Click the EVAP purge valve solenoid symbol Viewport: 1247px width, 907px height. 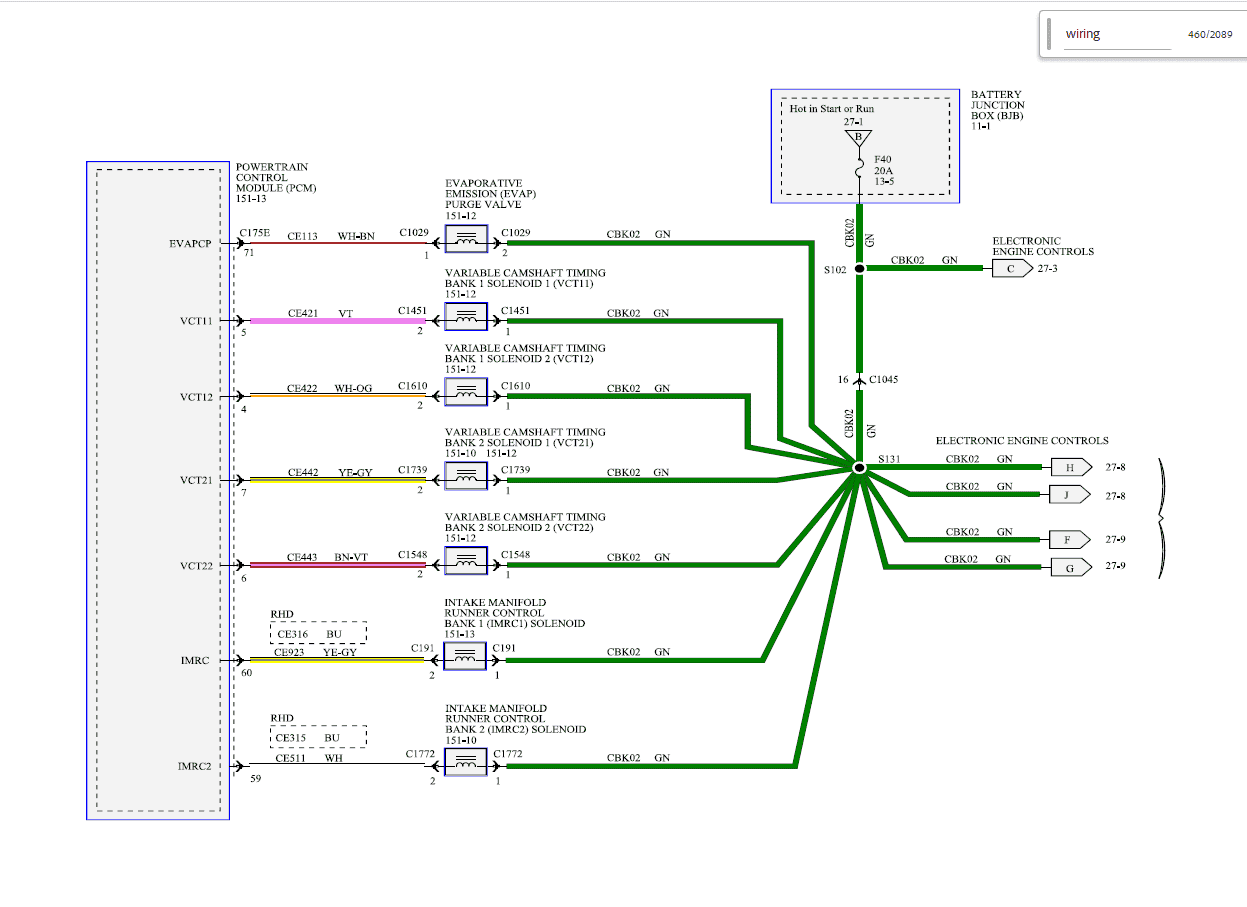[466, 238]
